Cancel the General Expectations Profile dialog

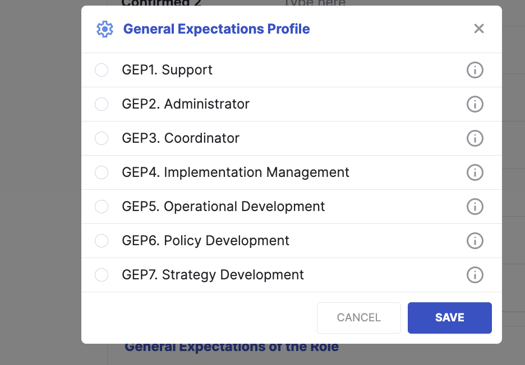[x=359, y=318]
